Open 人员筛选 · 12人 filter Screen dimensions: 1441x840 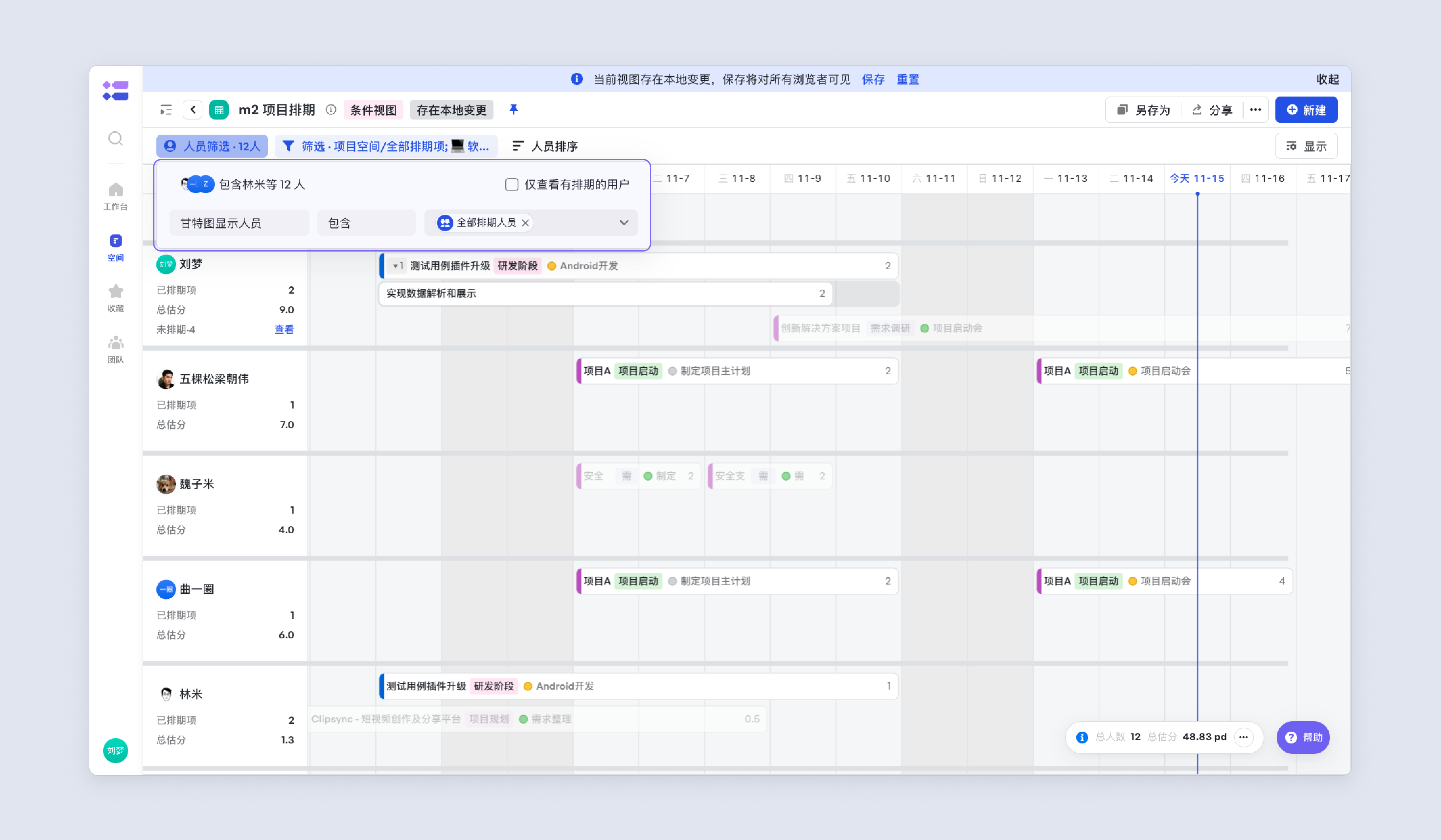click(x=212, y=146)
